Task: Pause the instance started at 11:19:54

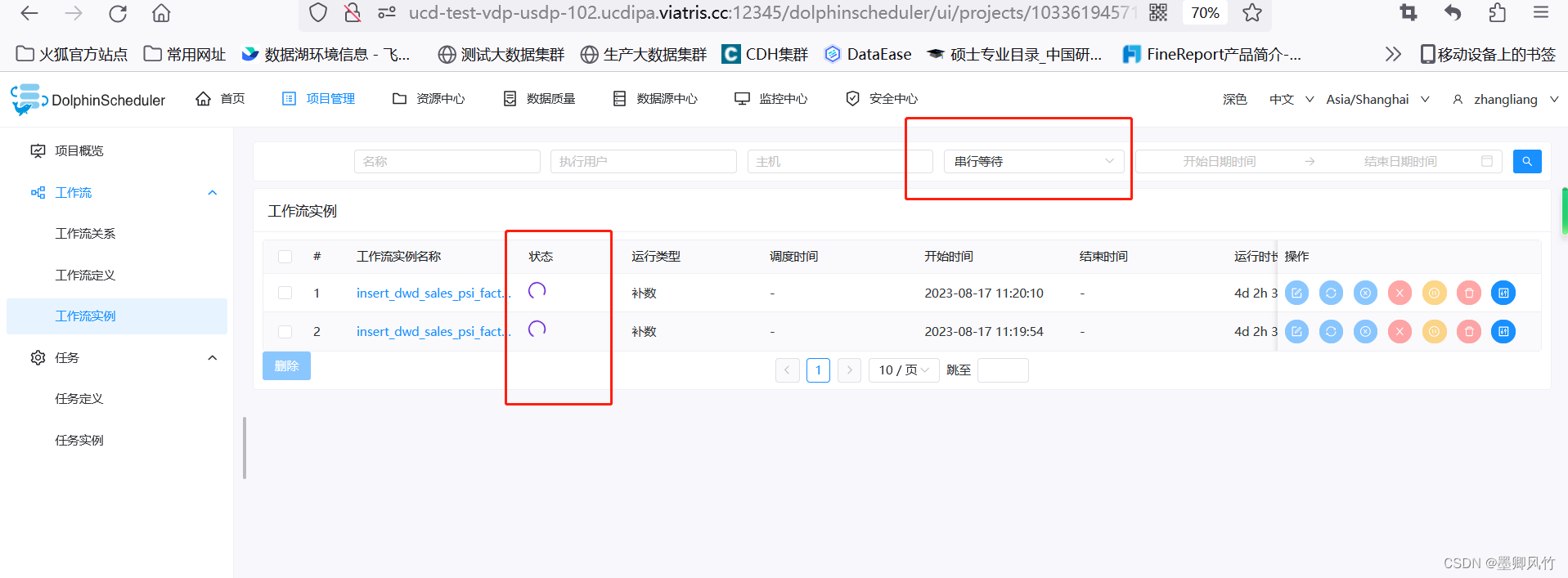Action: click(x=1434, y=331)
